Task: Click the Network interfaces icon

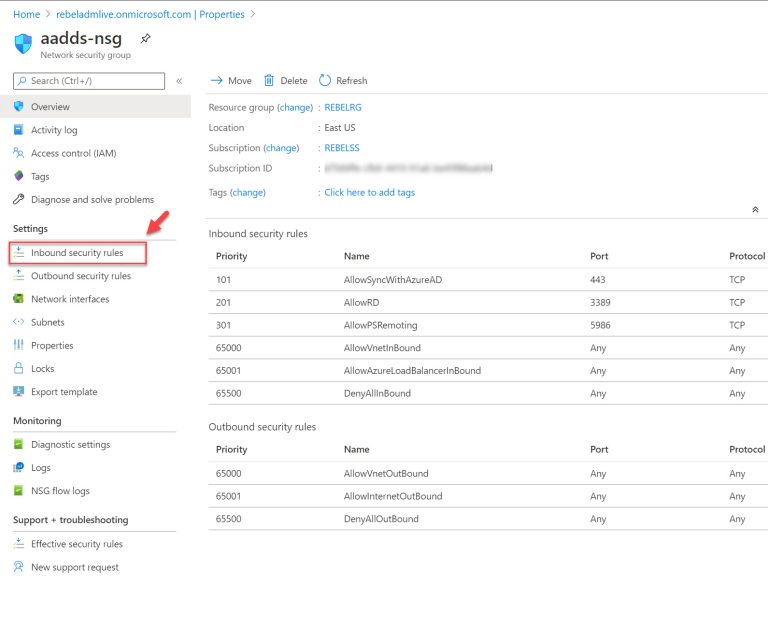Action: 19,298
